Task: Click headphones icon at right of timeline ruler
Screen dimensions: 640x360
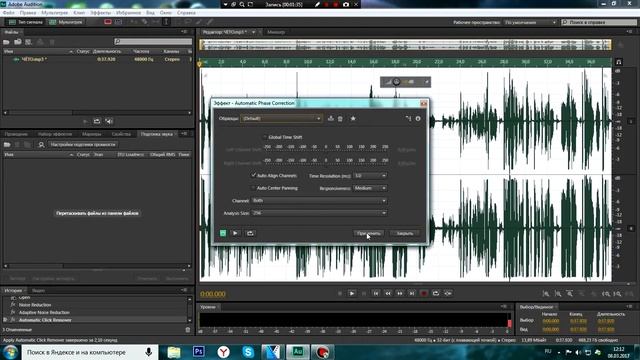Action: (619, 62)
